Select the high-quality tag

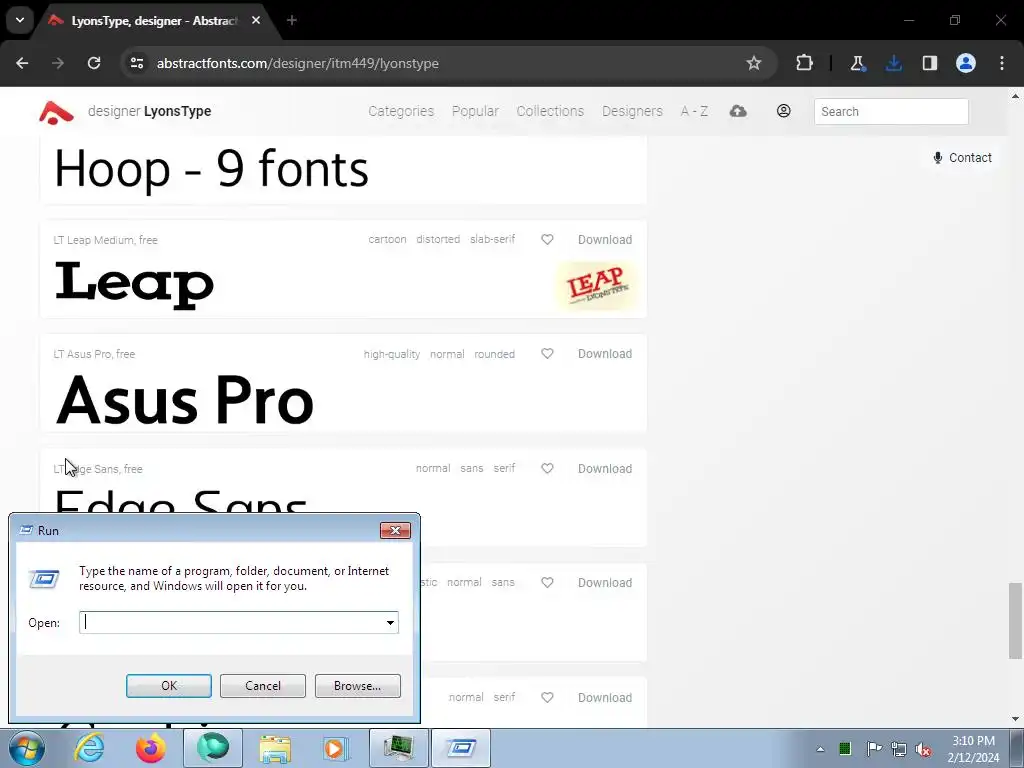tap(392, 354)
